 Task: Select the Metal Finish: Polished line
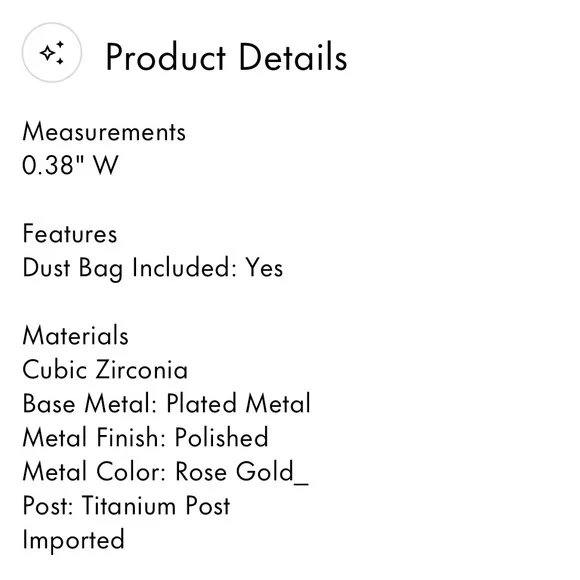click(145, 437)
